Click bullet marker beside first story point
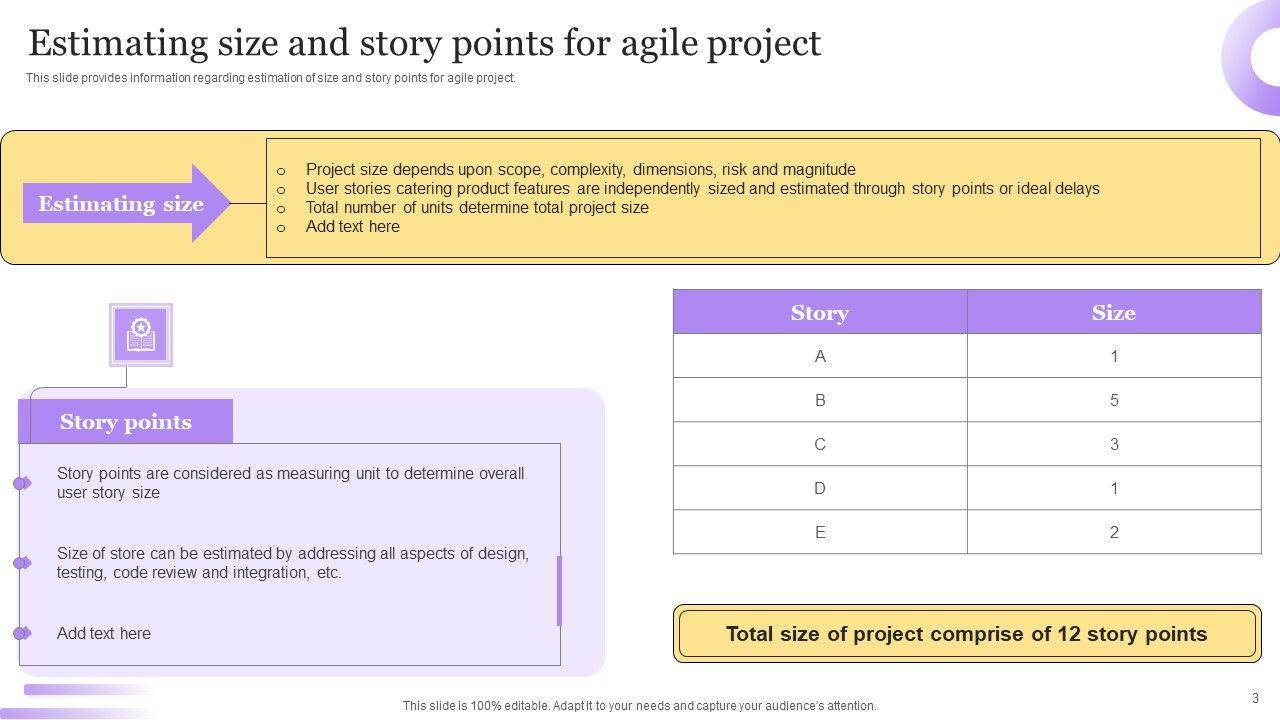 pyautogui.click(x=21, y=484)
